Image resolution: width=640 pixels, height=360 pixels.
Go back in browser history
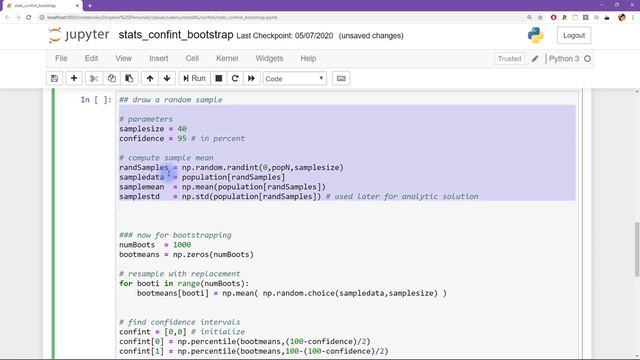pyautogui.click(x=7, y=18)
